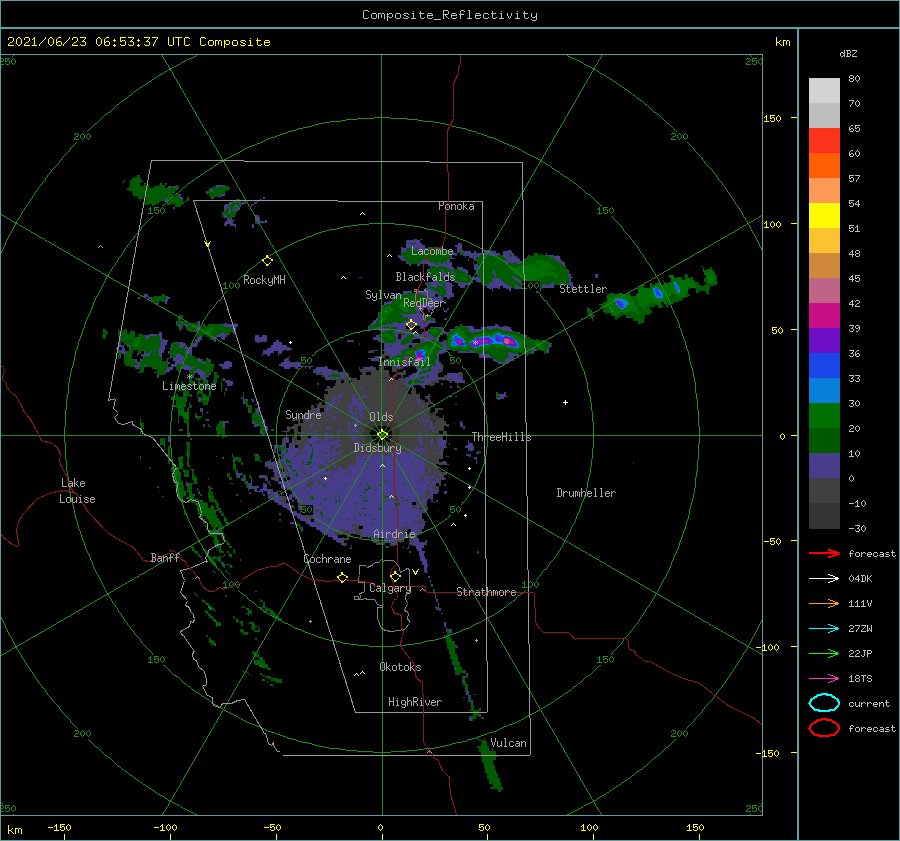Click the Vulcan city label
Viewport: 900px width, 841px height.
pos(508,742)
